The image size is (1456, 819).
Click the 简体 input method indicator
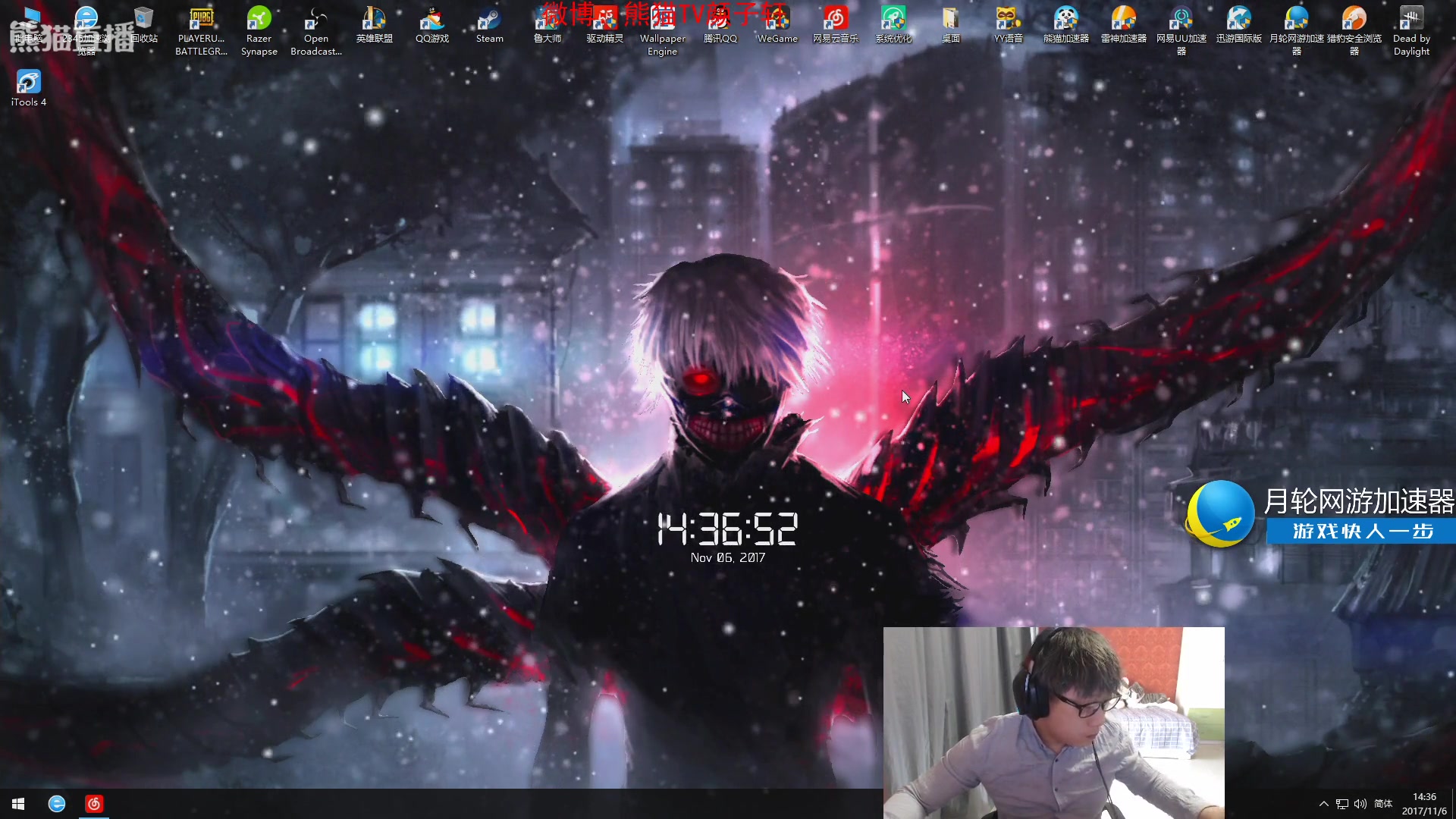[1383, 804]
